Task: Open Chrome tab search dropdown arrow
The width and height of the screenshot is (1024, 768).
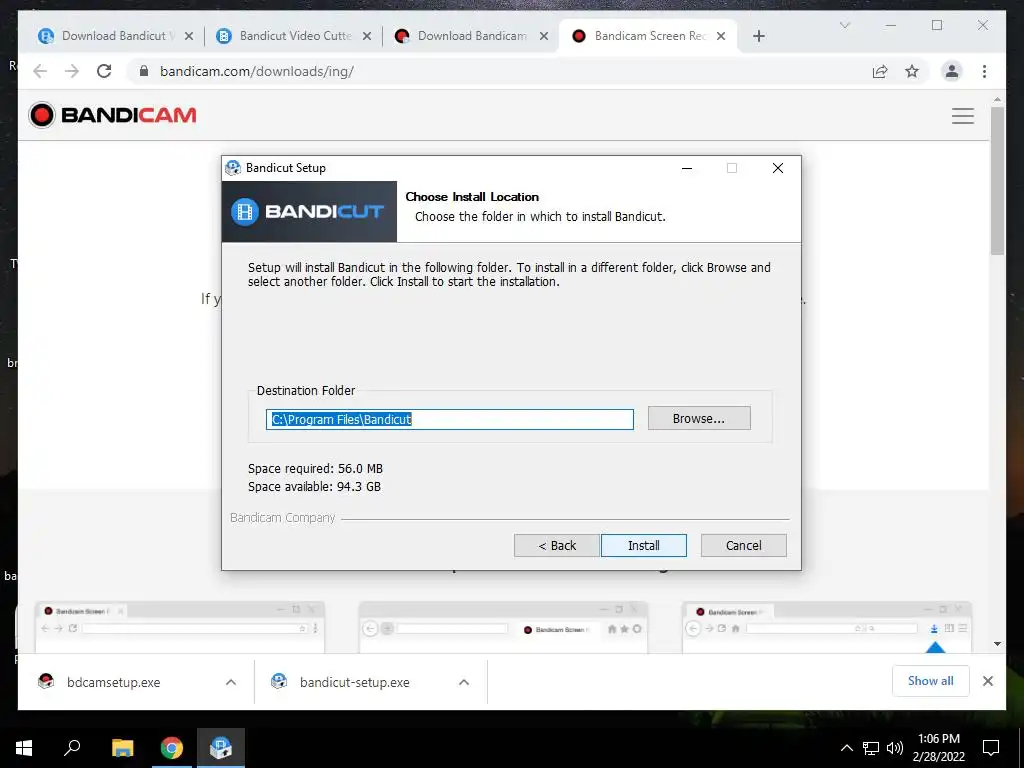Action: 844,25
